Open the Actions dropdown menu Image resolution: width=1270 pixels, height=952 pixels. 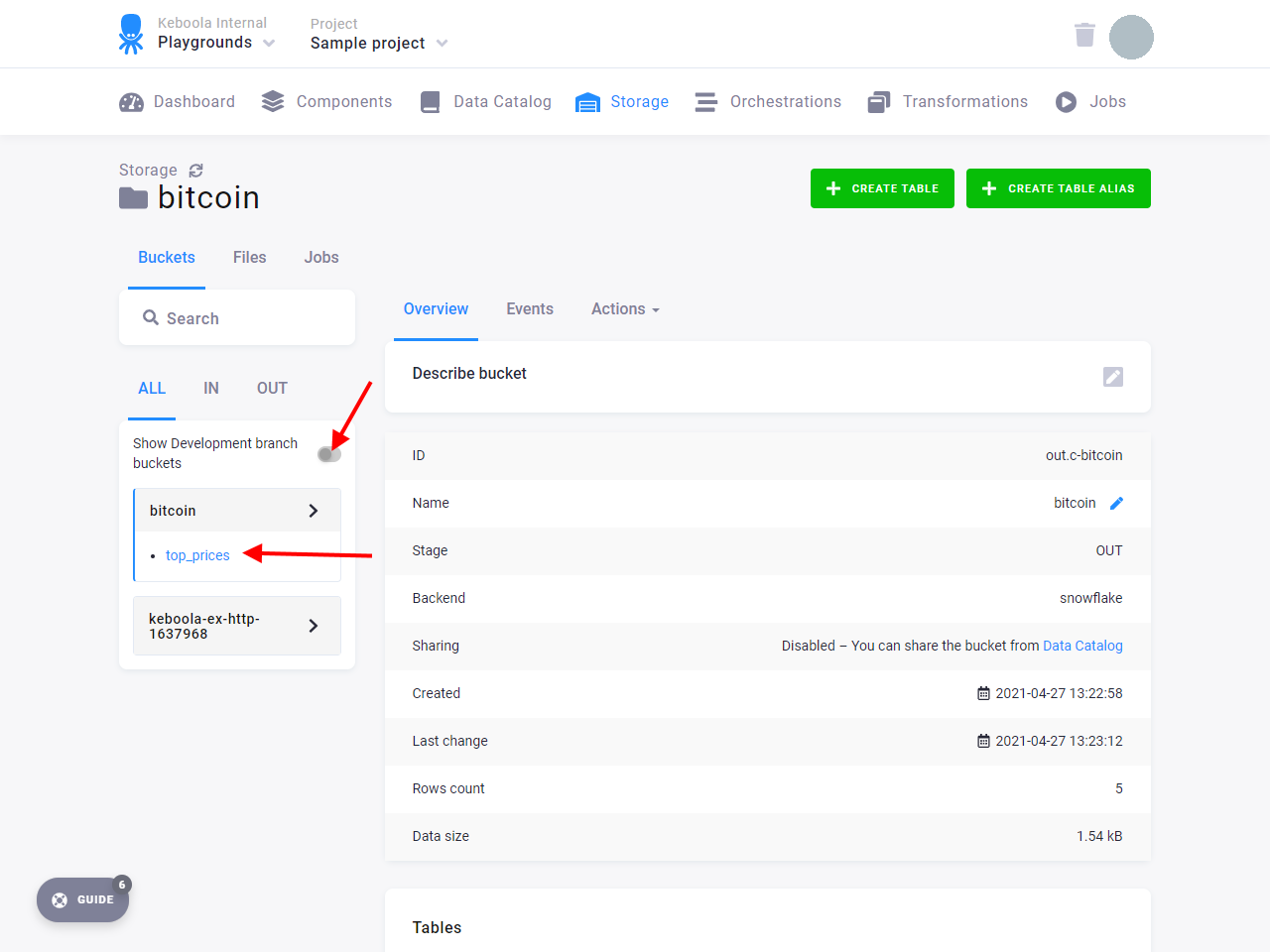625,309
